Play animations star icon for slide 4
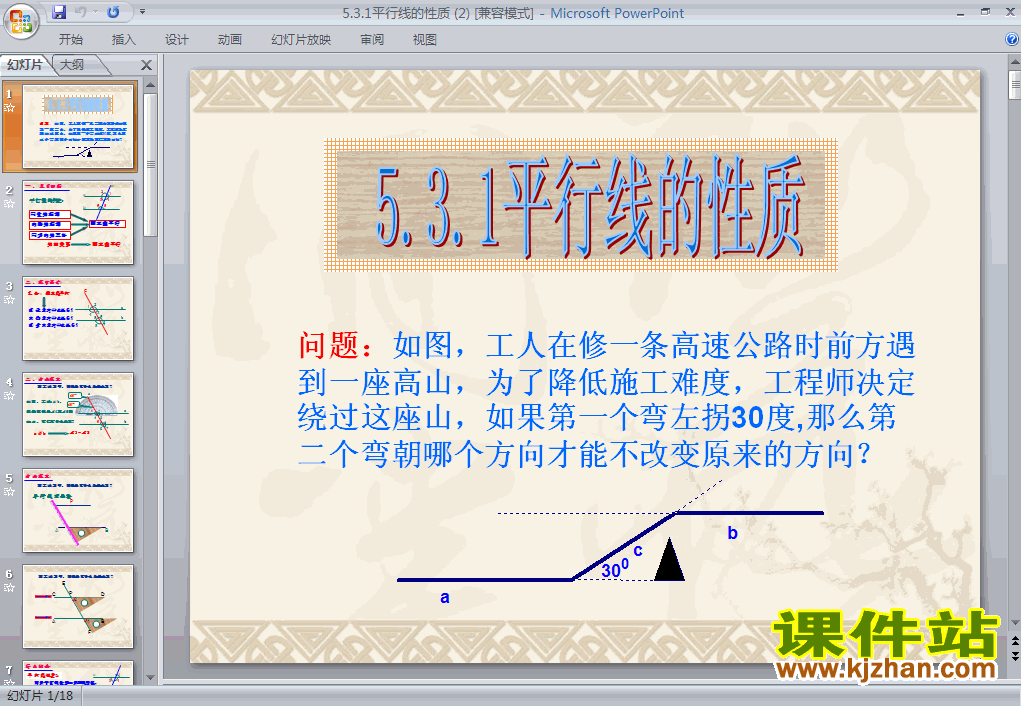 [9, 395]
